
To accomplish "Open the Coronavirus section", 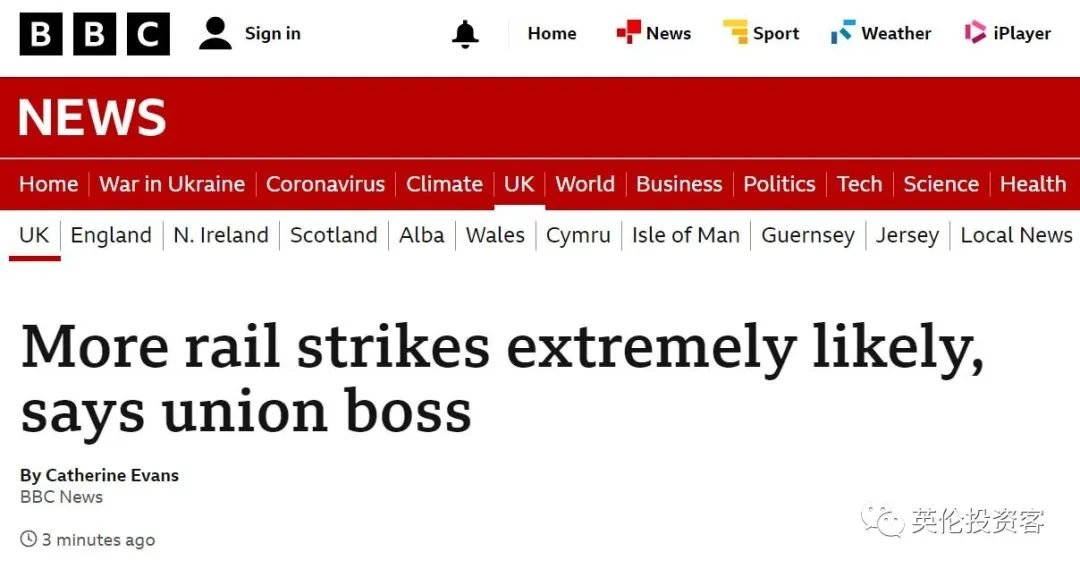I will pos(325,184).
